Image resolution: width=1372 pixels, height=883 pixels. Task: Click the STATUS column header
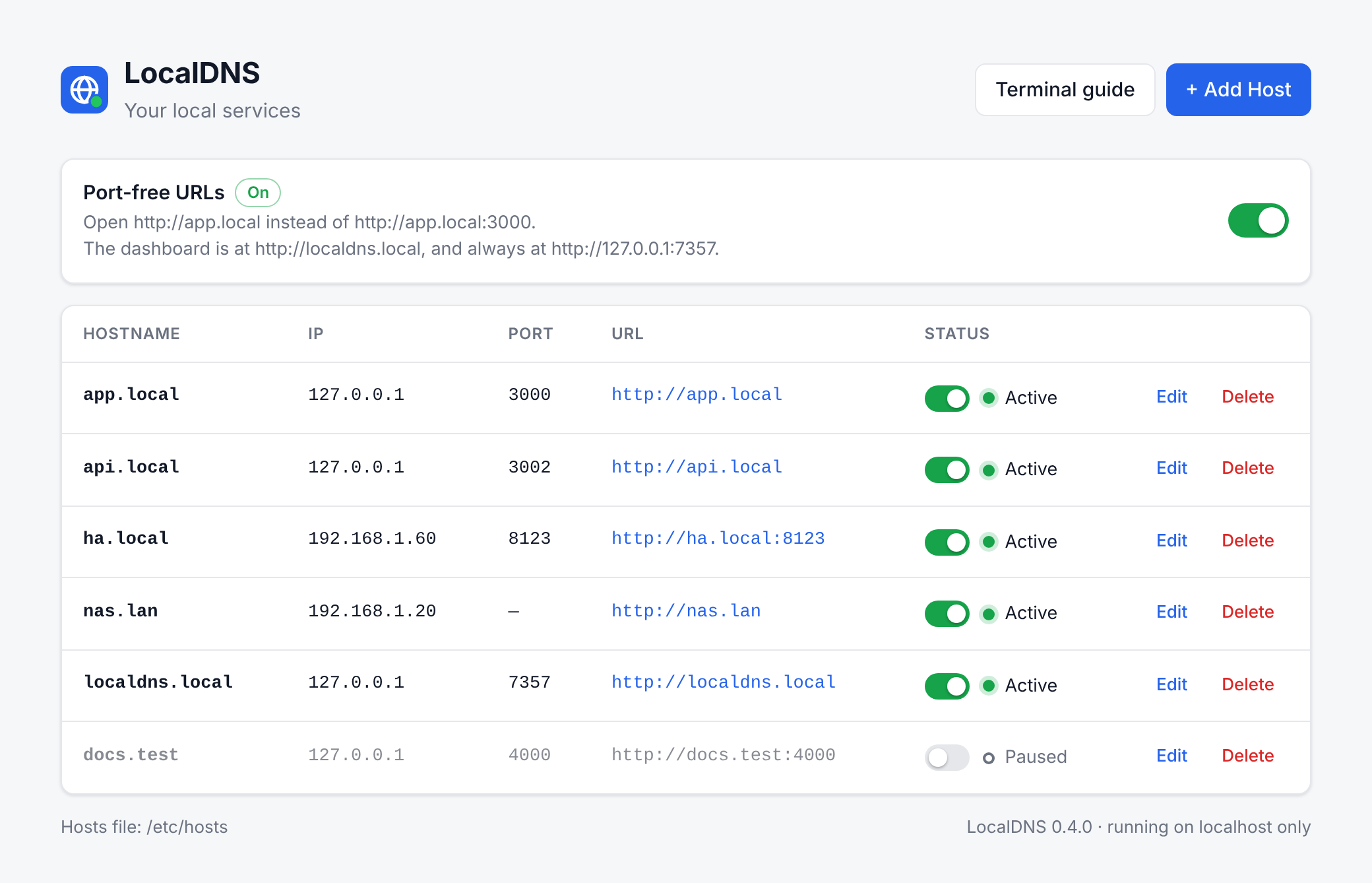956,334
